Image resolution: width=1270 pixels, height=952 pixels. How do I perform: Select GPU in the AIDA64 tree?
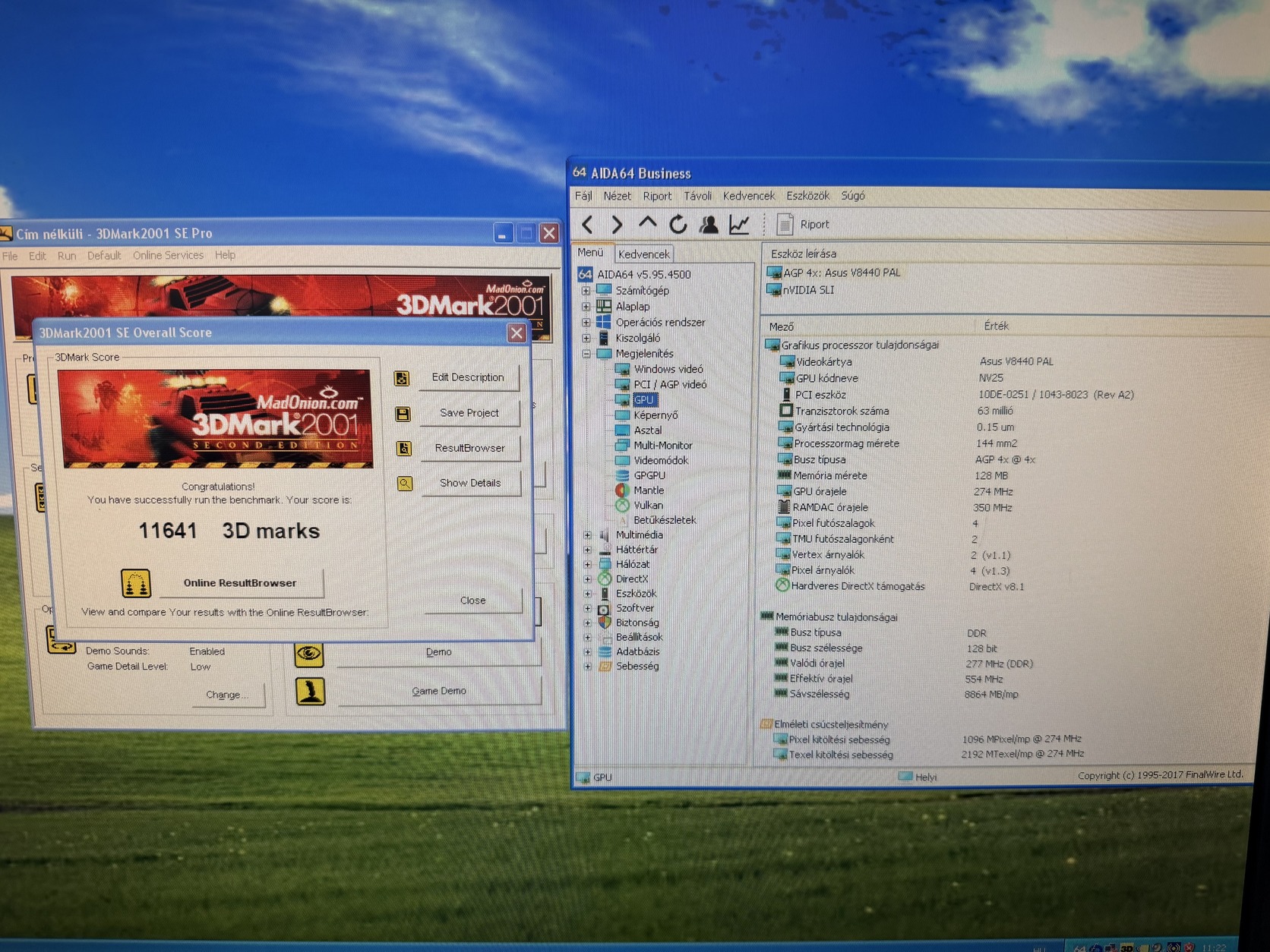pos(643,399)
